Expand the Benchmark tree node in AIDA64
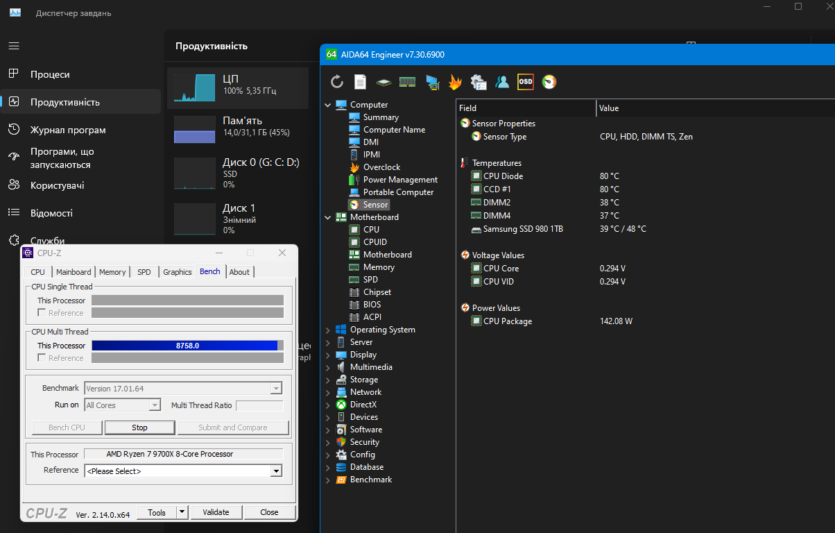Image resolution: width=835 pixels, height=533 pixels. pyautogui.click(x=328, y=480)
